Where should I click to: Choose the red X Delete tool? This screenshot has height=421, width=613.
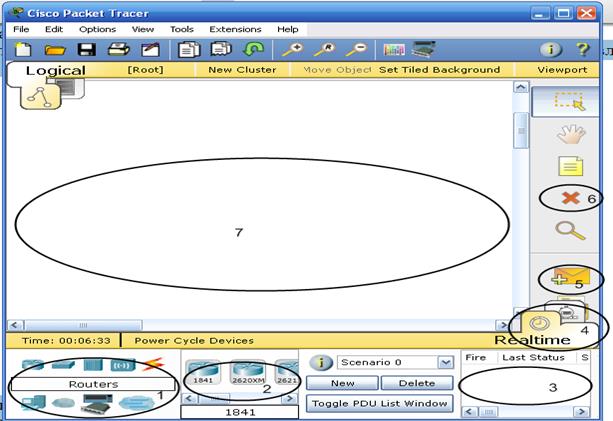click(x=570, y=198)
